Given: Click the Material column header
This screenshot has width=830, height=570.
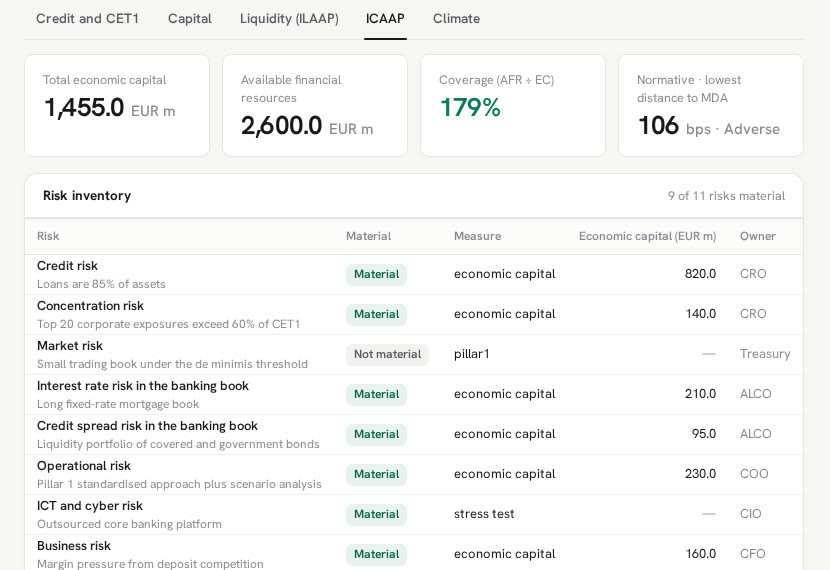Looking at the screenshot, I should [368, 236].
